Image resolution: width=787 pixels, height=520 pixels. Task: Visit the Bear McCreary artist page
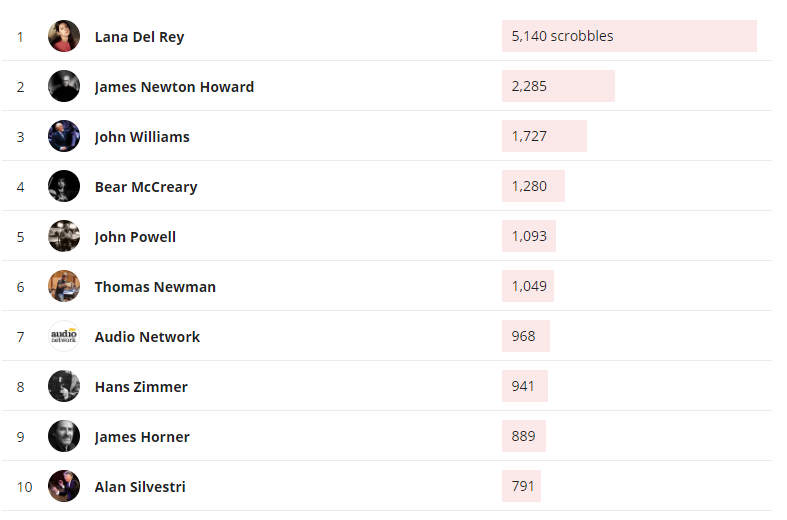[146, 187]
